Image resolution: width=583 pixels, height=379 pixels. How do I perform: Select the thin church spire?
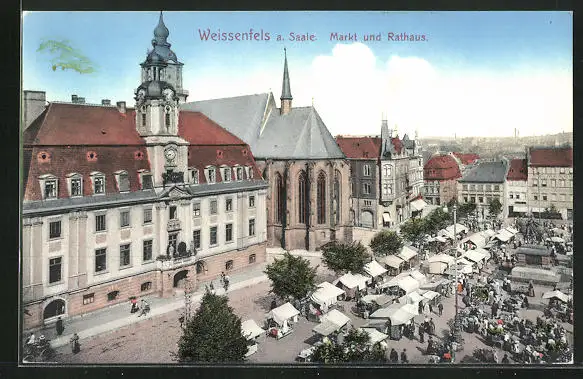[286, 80]
